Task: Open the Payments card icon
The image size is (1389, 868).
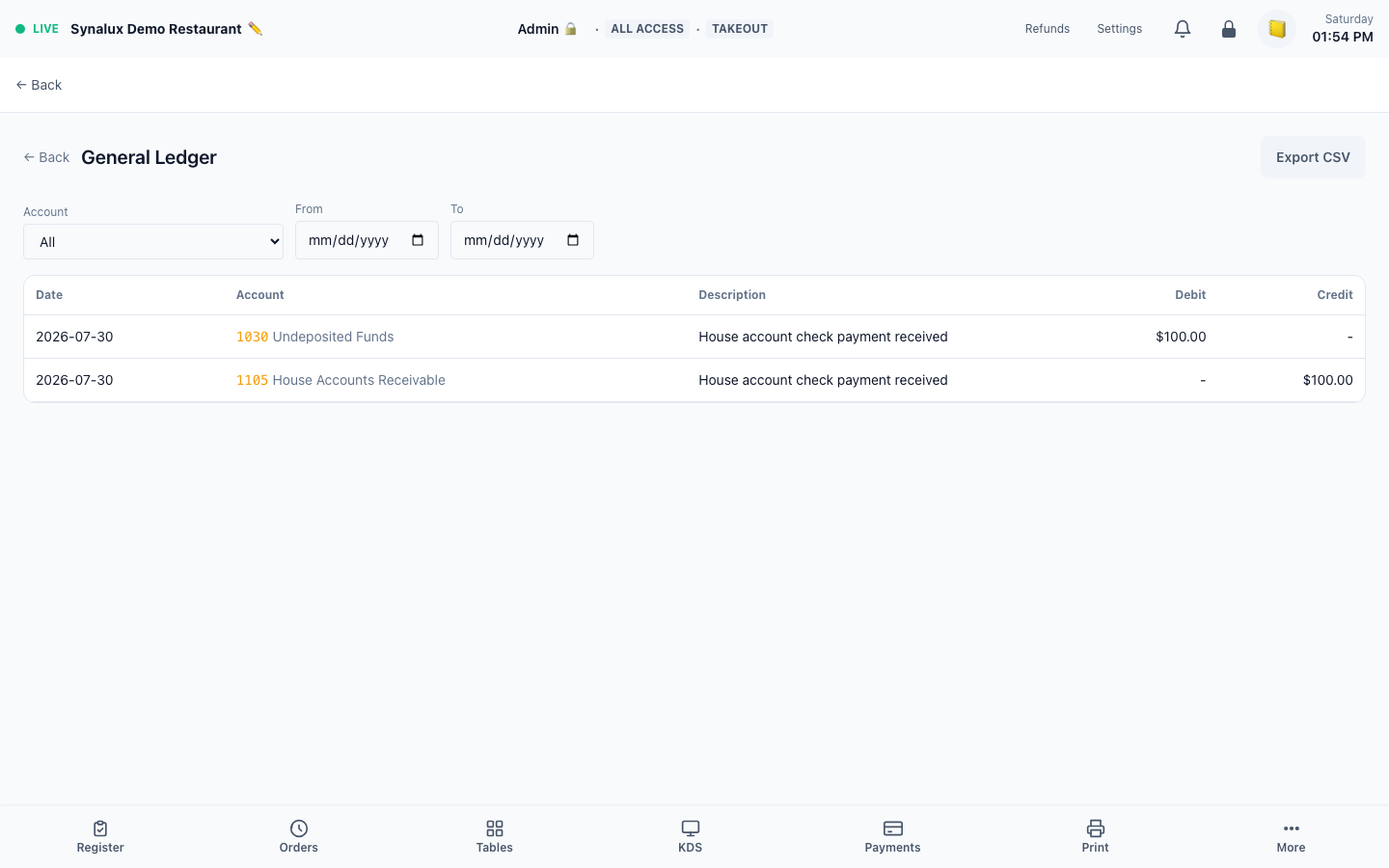Action: pyautogui.click(x=893, y=828)
